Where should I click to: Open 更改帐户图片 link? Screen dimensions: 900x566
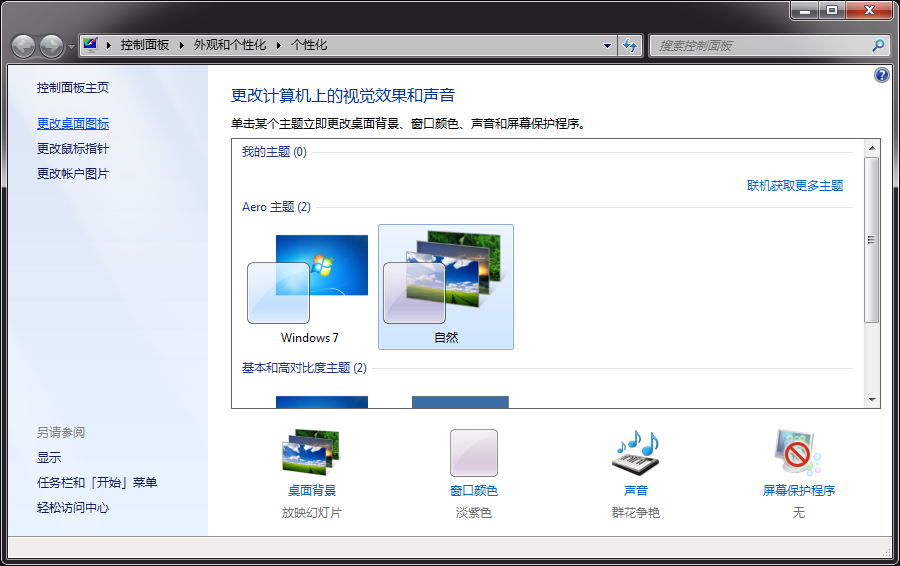pos(73,173)
